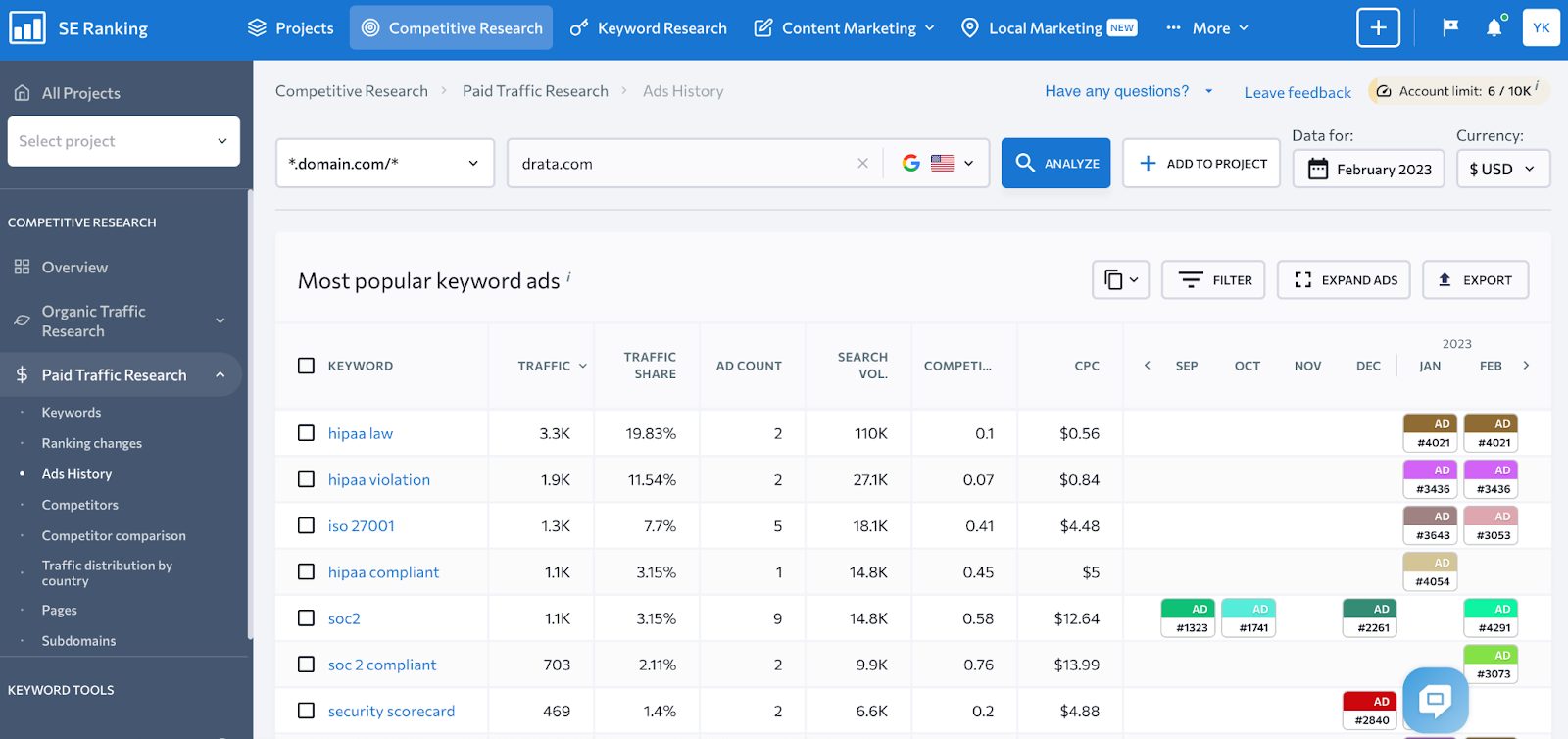Select Ranking changes in sidebar
This screenshot has height=739, width=1568.
[x=92, y=443]
